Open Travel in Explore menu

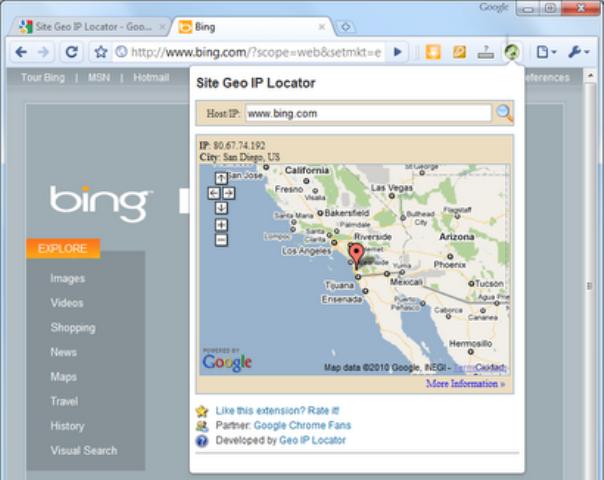click(64, 401)
